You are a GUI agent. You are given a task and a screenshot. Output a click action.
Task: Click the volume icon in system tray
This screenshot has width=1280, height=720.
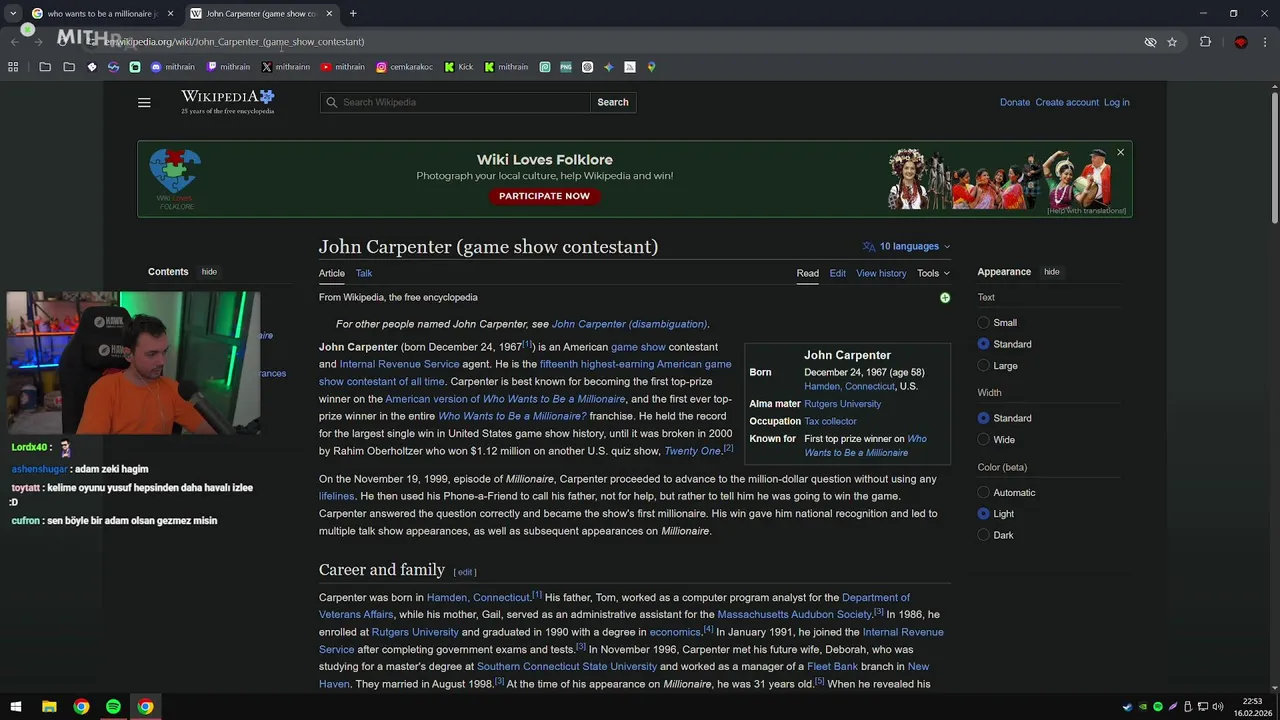pyautogui.click(x=1217, y=707)
